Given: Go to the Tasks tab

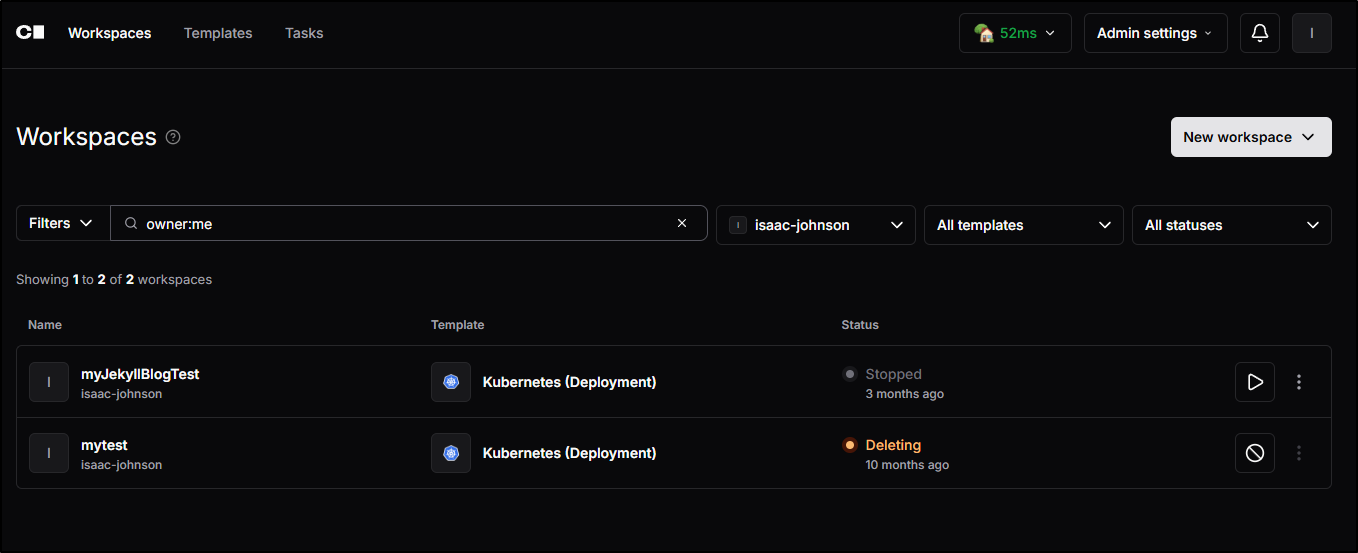Looking at the screenshot, I should pyautogui.click(x=304, y=33).
